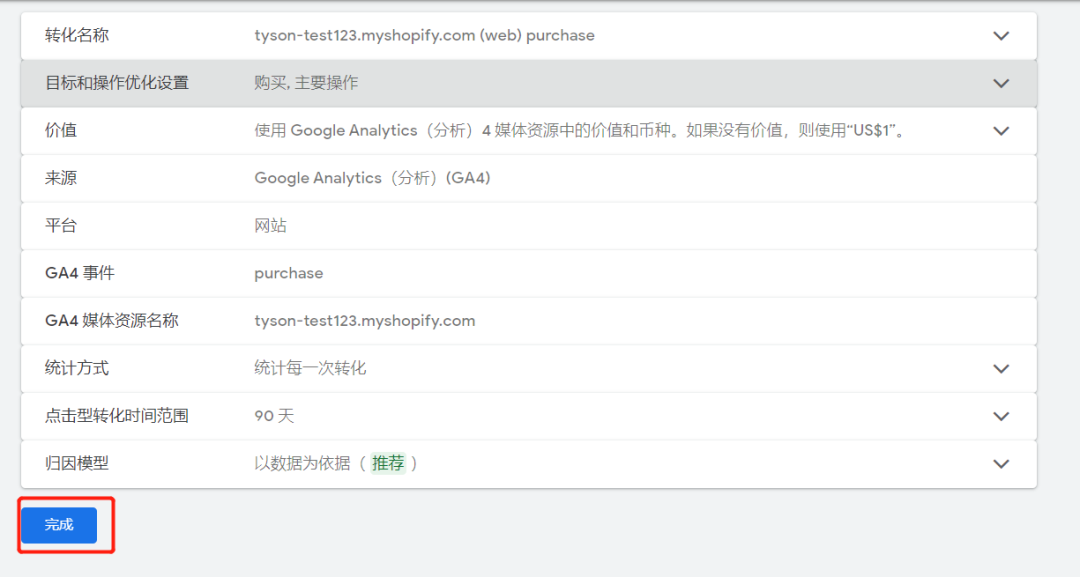This screenshot has height=577, width=1080.
Task: Click the 平台 row label
Action: pyautogui.click(x=61, y=226)
